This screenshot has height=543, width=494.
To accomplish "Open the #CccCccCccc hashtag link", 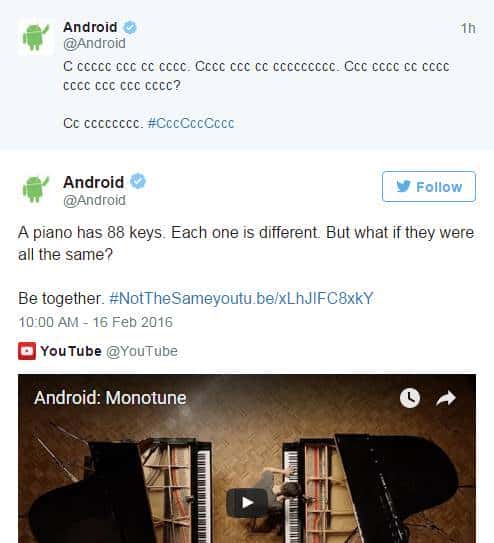I will pos(191,123).
